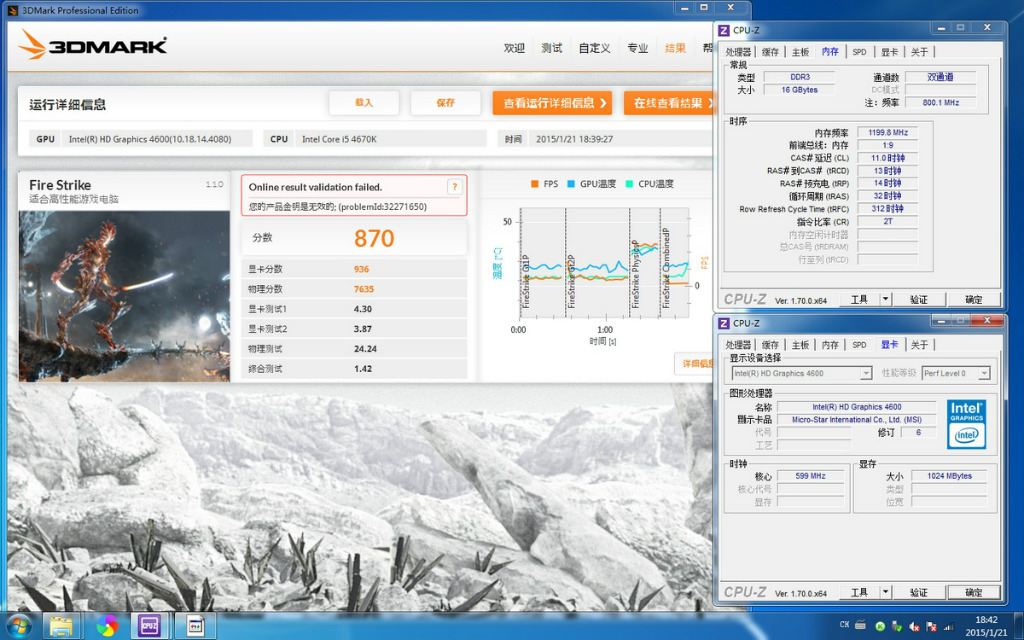Click Intel Graphics logo badge
Image resolution: width=1024 pixels, height=640 pixels.
click(x=966, y=424)
